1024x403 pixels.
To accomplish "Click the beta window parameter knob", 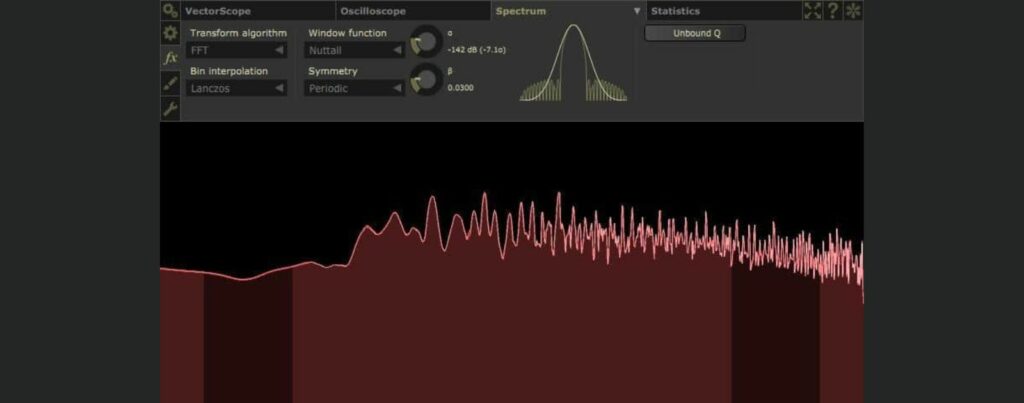I will [x=426, y=79].
